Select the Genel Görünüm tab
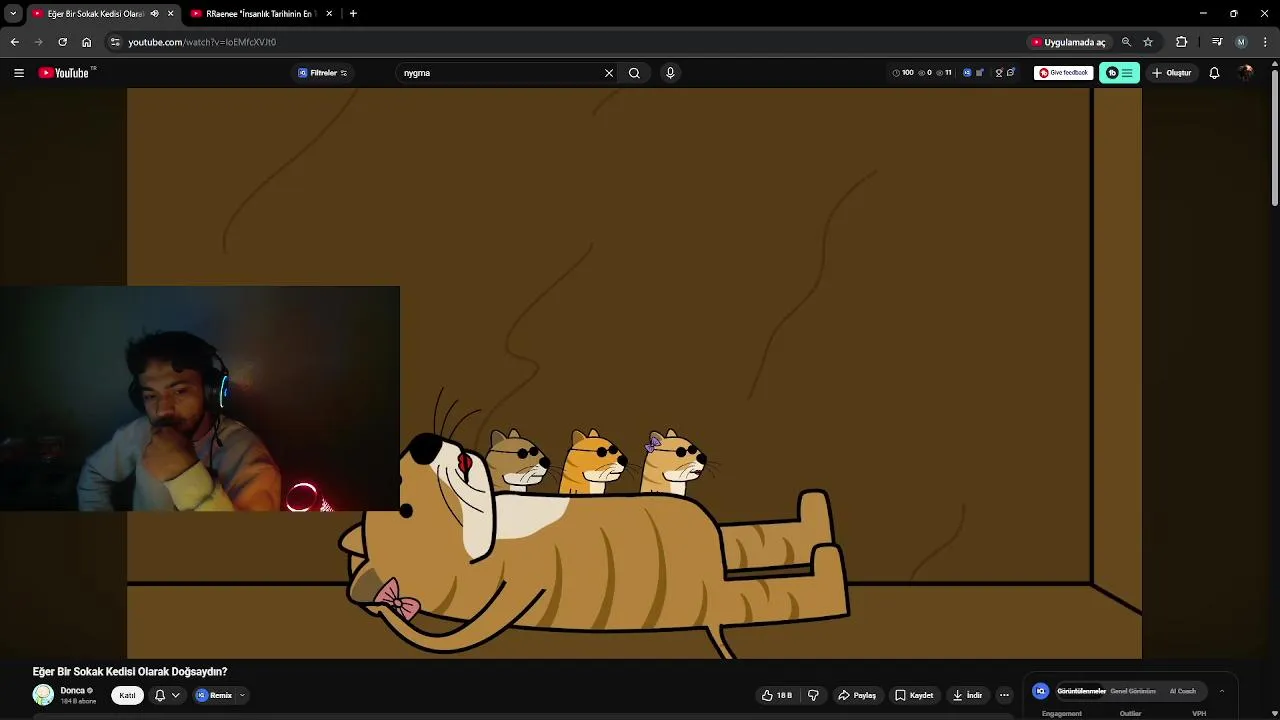 coord(1133,691)
